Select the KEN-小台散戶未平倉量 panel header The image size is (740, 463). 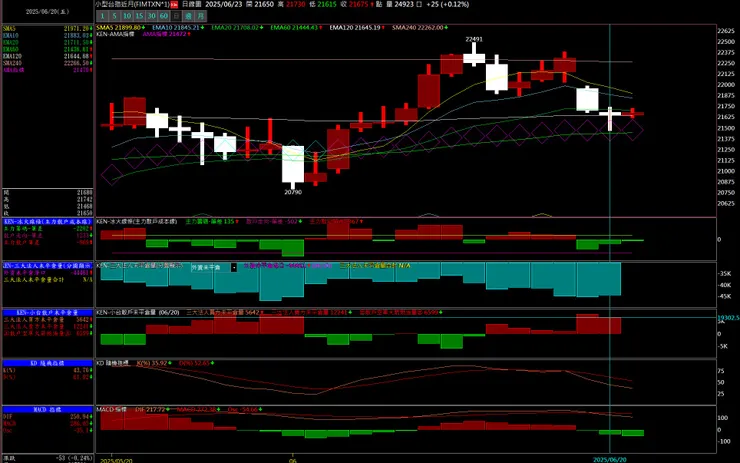[x=48, y=312]
